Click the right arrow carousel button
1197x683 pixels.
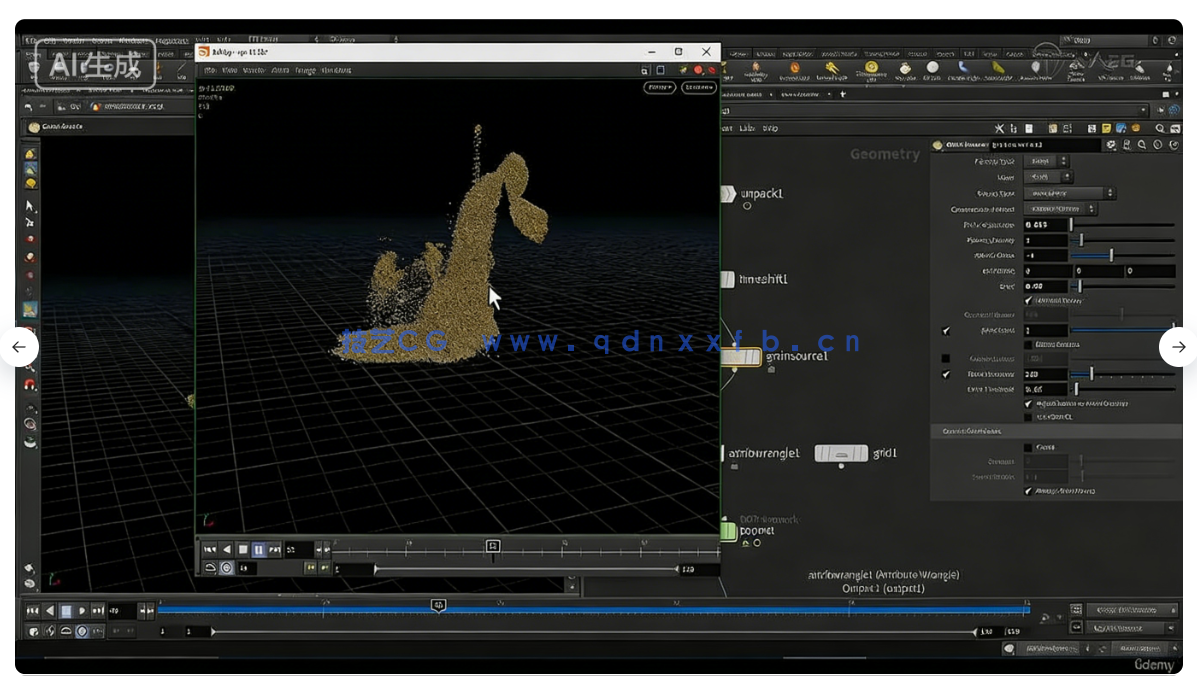click(x=1178, y=347)
